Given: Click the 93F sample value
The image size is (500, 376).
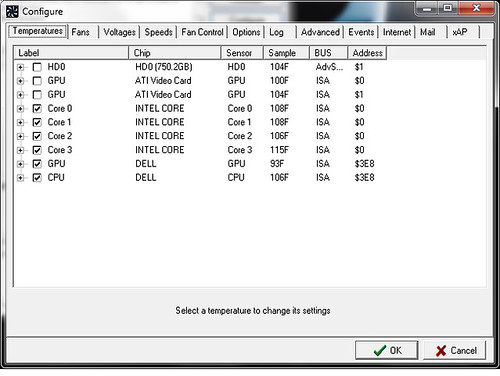Looking at the screenshot, I should tap(277, 164).
